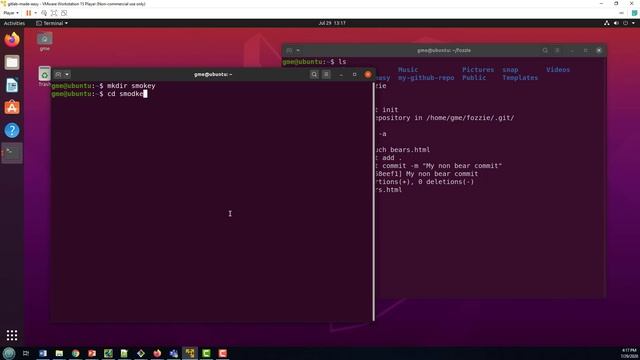
Task: Open the dropdown next to VMware pause button
Action: pos(36,13)
